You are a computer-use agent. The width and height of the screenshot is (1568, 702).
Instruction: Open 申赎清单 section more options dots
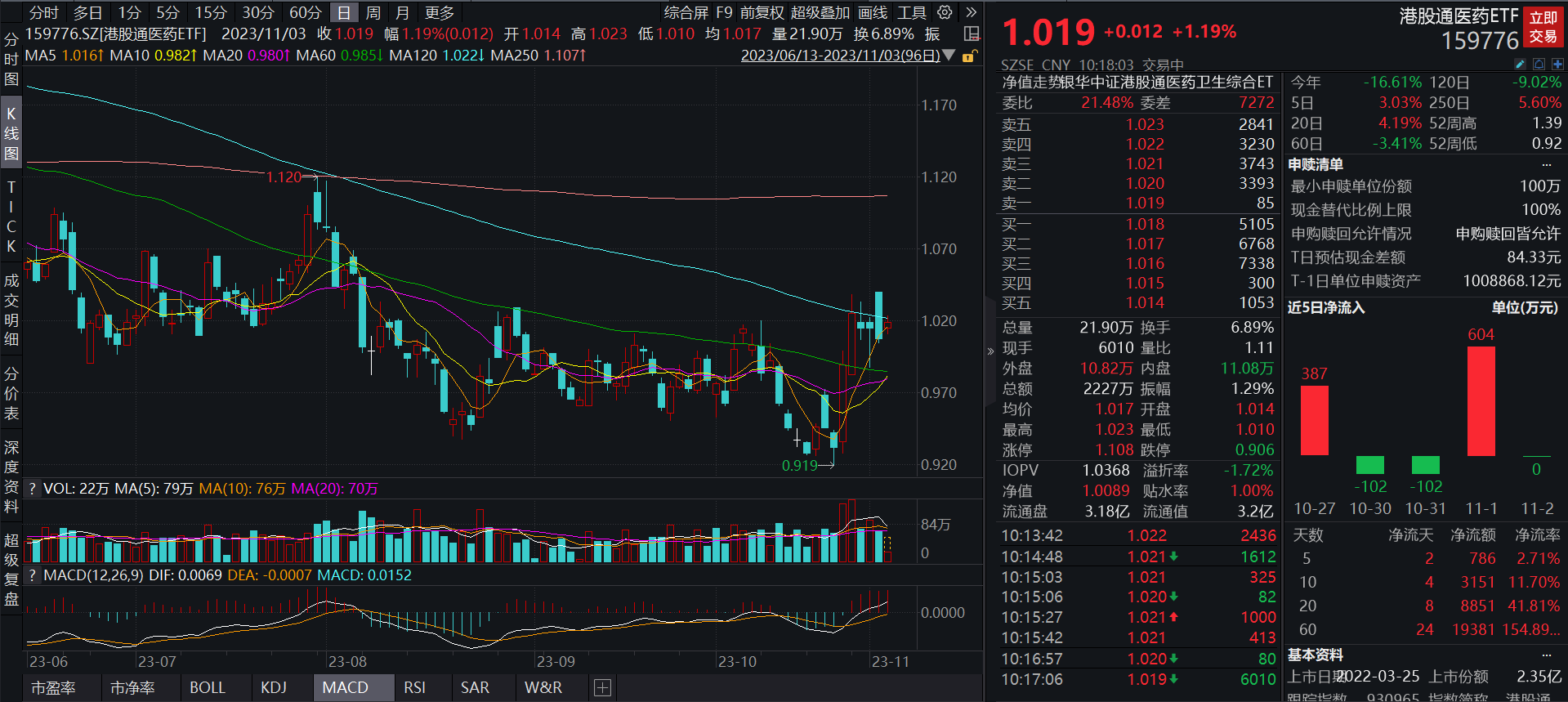pos(1547,165)
